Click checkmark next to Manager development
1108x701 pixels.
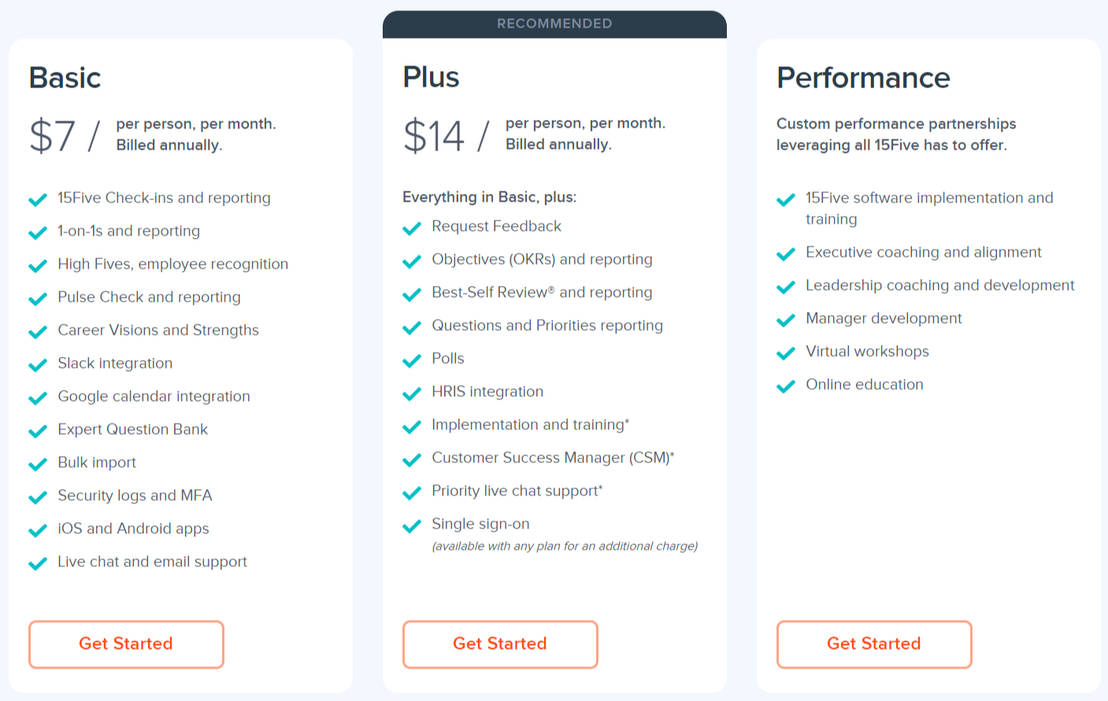point(786,320)
